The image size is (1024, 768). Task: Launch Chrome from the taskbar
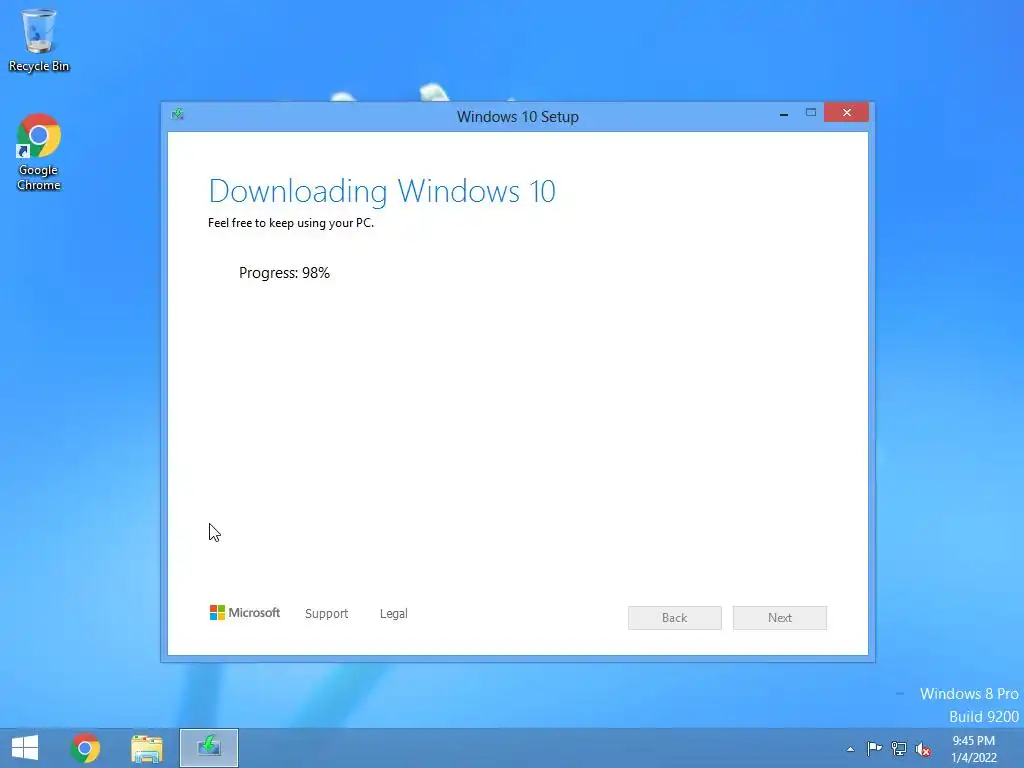pyautogui.click(x=85, y=748)
